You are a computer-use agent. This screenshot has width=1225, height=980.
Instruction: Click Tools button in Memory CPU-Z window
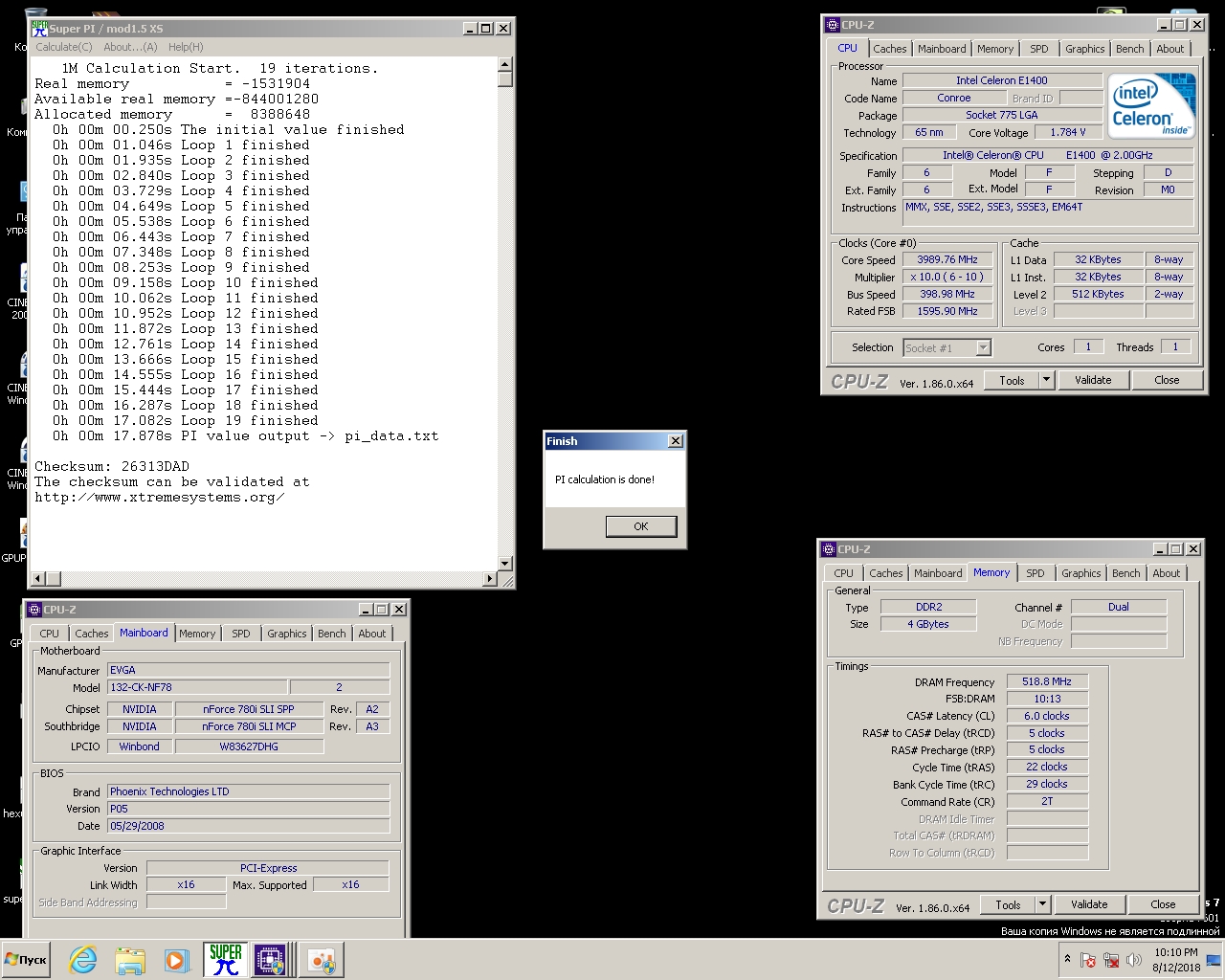(1008, 904)
